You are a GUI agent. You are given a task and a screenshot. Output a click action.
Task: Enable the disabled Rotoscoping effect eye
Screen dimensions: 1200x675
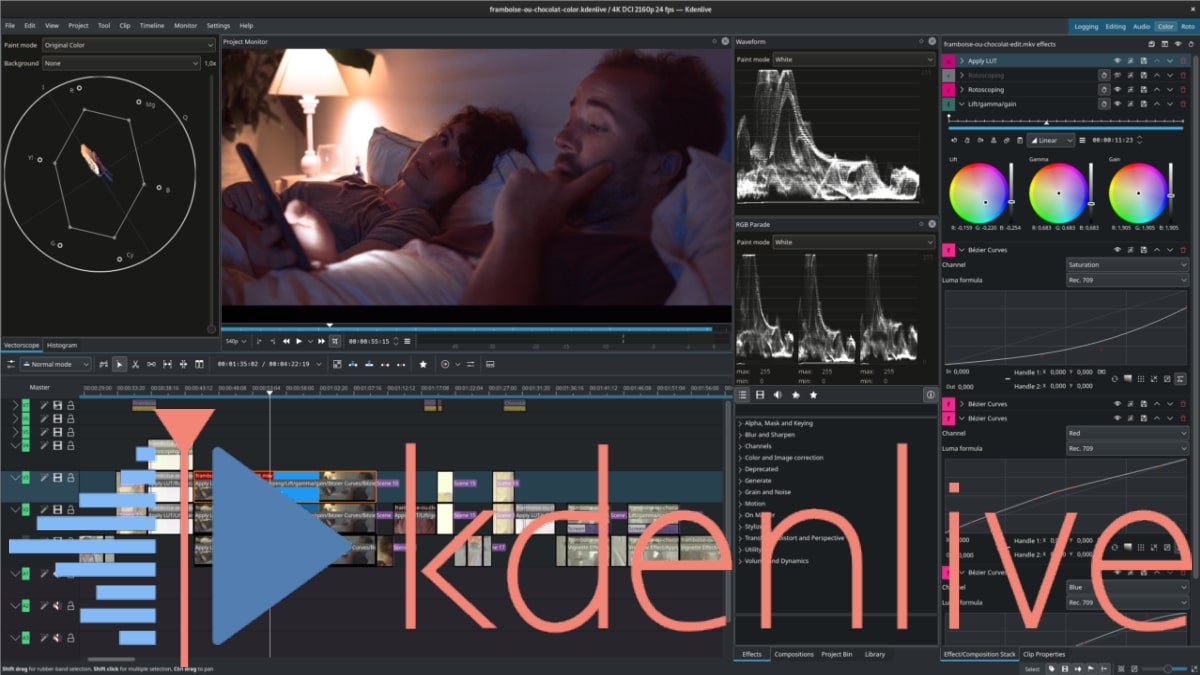[1118, 75]
